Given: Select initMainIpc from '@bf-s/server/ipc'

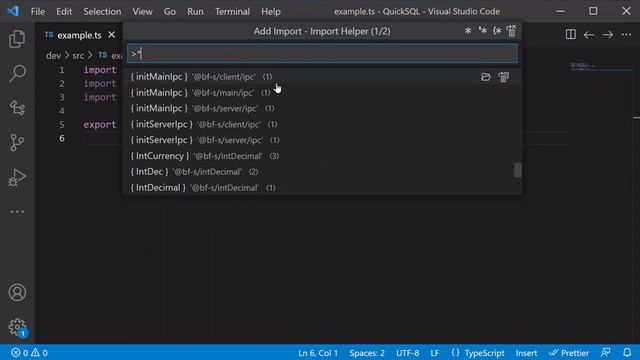Looking at the screenshot, I should (322, 108).
